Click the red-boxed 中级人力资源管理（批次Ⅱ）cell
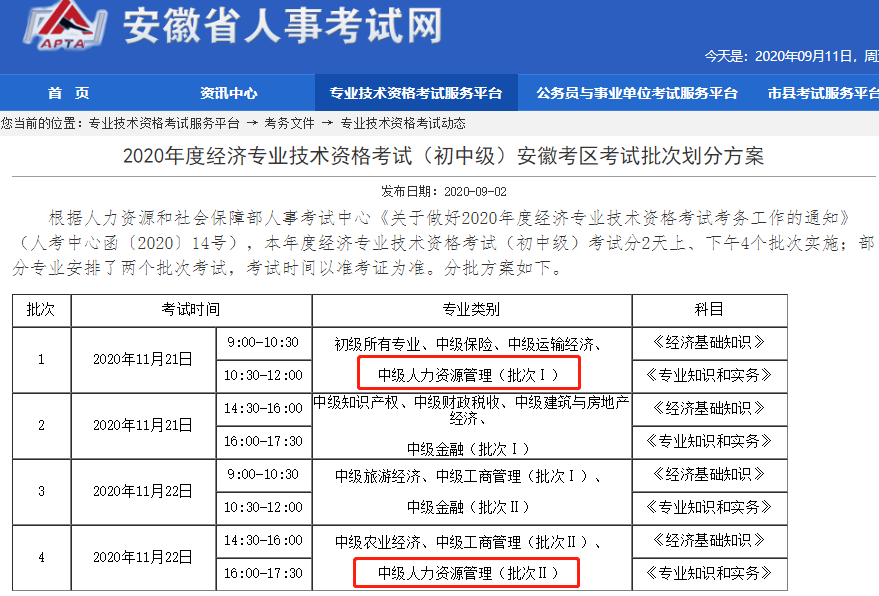This screenshot has height=596, width=879. tap(466, 573)
